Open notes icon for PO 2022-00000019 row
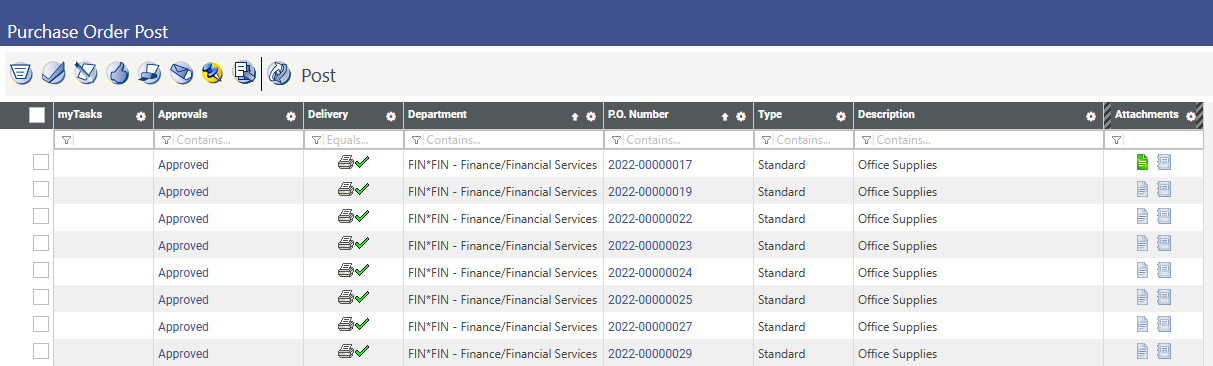 pos(1164,189)
